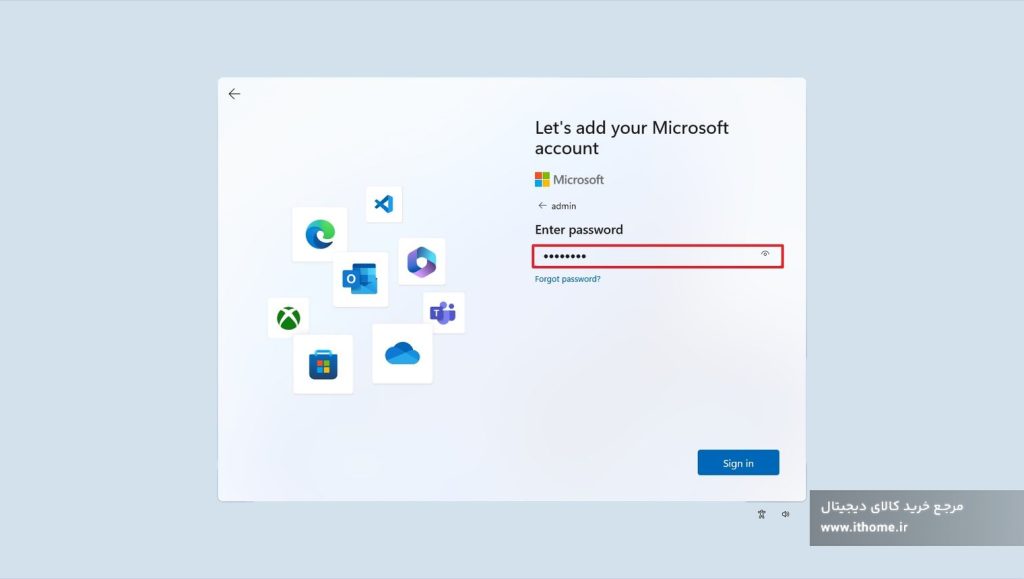The image size is (1024, 579).
Task: Click the OneDrive cloud icon
Action: [x=402, y=354]
